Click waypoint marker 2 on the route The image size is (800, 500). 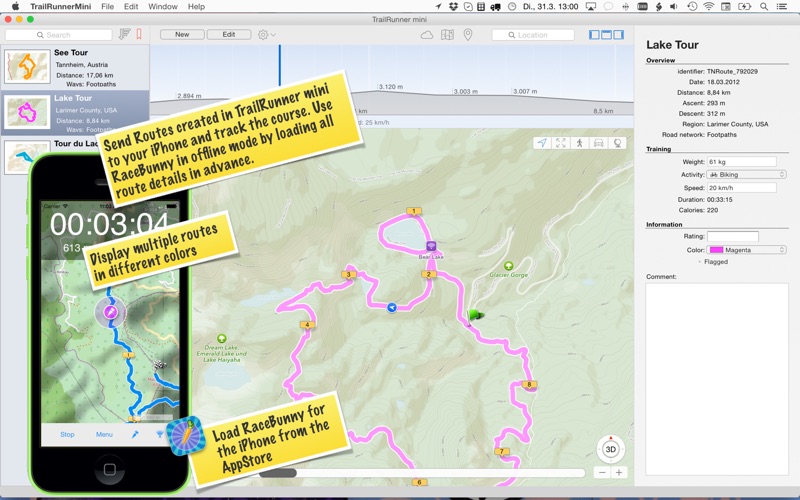click(429, 274)
